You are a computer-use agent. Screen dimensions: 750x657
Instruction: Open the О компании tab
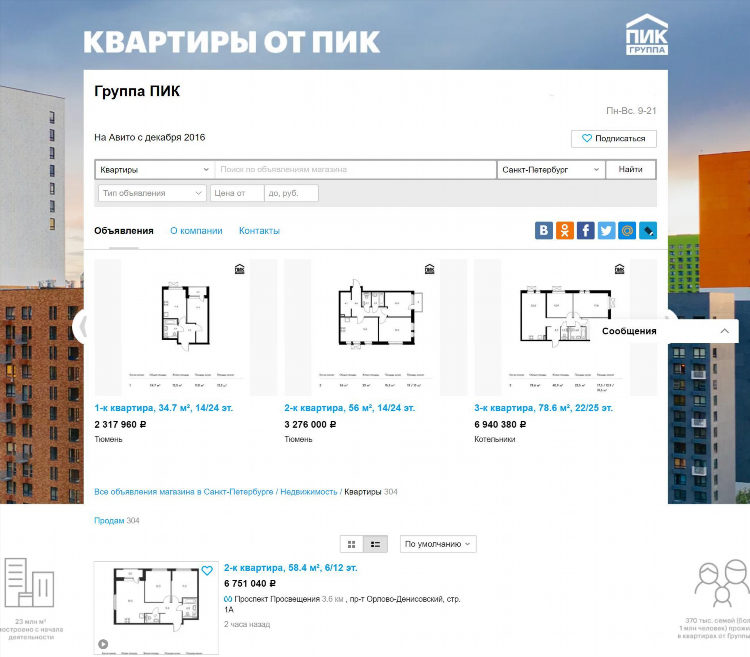point(196,231)
